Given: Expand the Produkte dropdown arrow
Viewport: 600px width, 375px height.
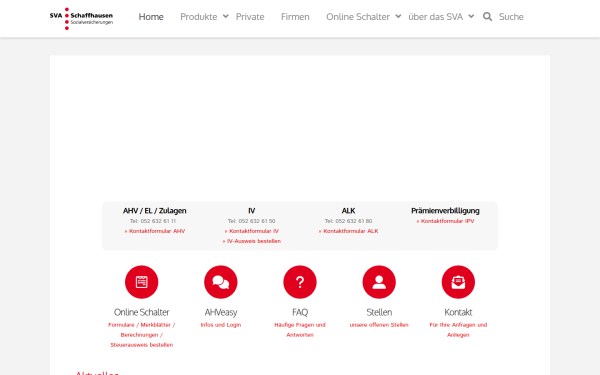Looking at the screenshot, I should pyautogui.click(x=226, y=16).
